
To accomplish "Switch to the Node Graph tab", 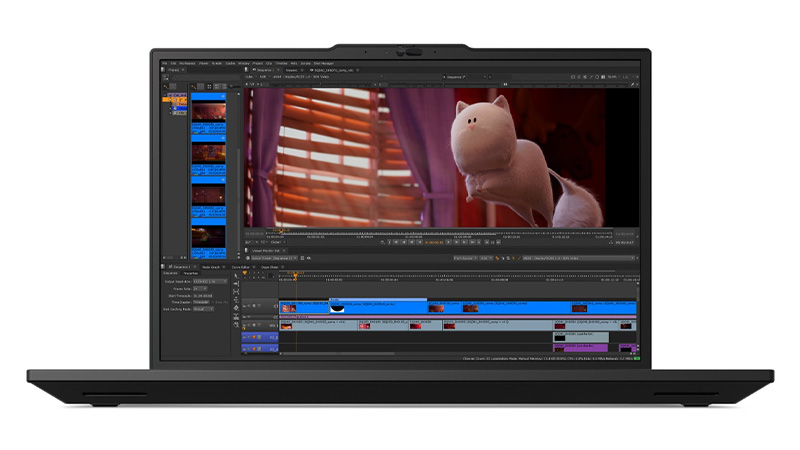I will pos(211,267).
